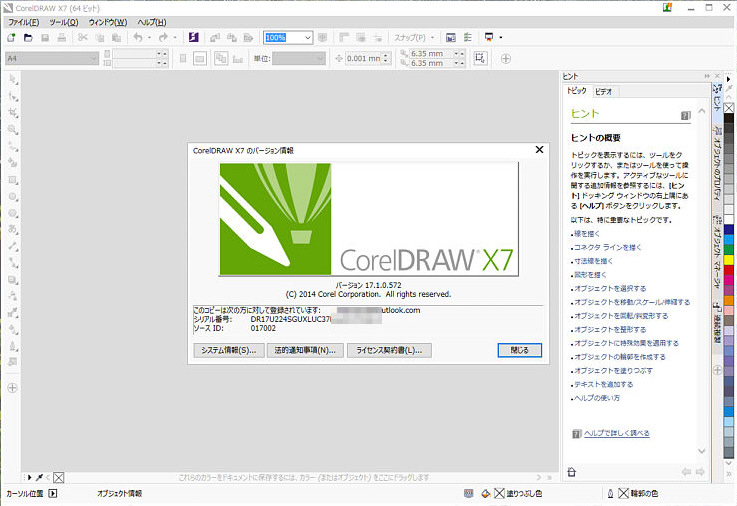Select the Connector tool in toolbox
737x506 pixels.
pos(13,263)
